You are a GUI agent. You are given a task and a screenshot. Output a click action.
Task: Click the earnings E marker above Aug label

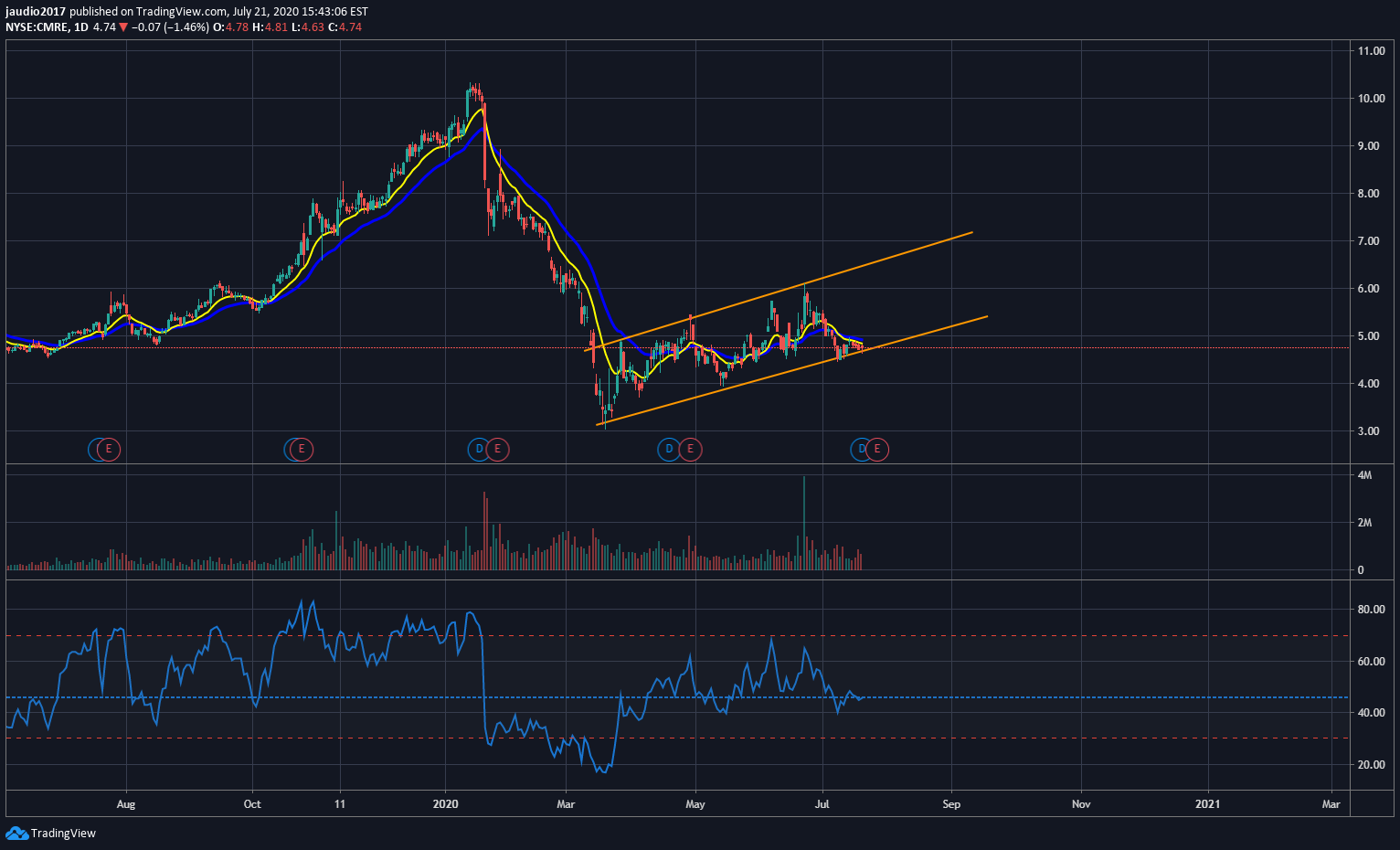[x=109, y=449]
